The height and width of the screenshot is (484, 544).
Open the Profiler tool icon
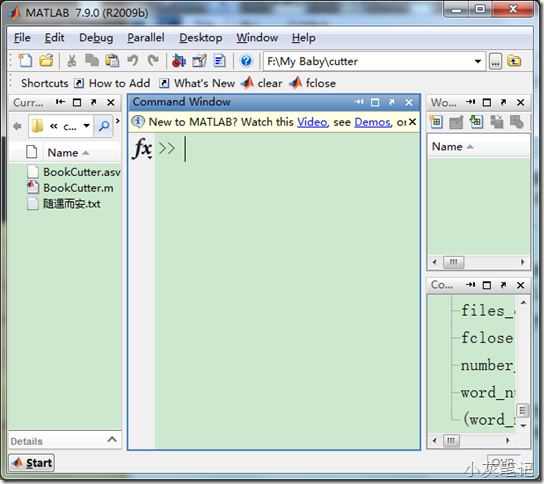(220, 61)
